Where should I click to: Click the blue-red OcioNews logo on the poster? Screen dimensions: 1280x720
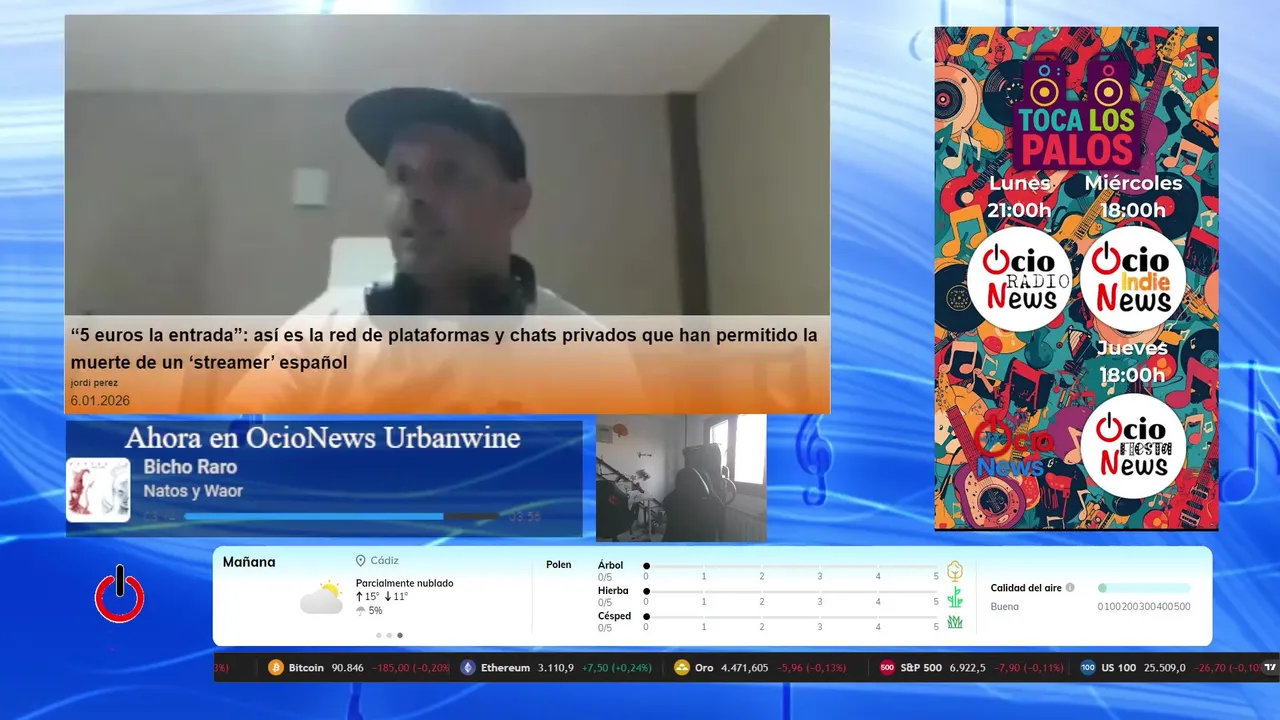point(1012,447)
